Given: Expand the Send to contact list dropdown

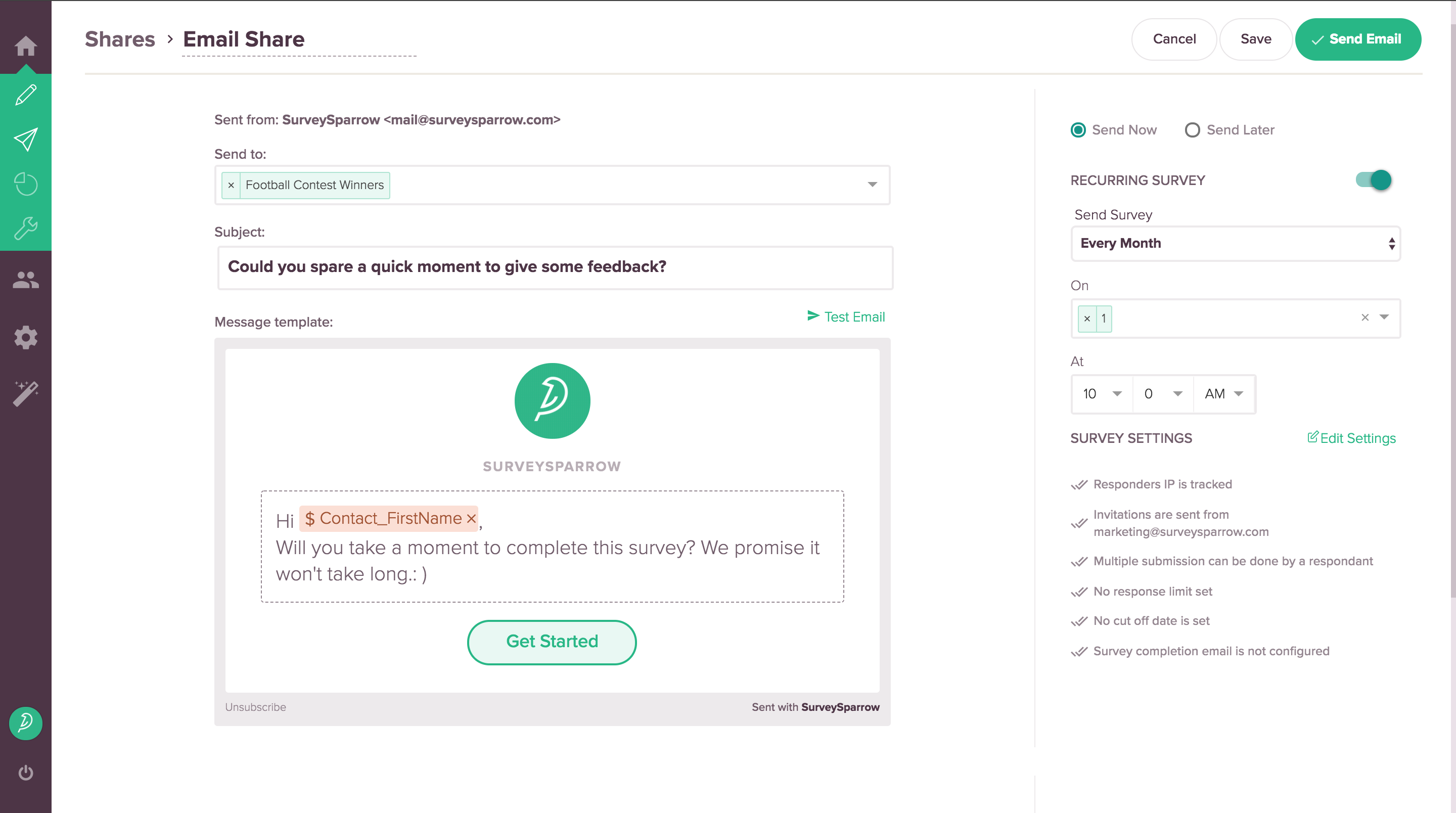Looking at the screenshot, I should 872,185.
